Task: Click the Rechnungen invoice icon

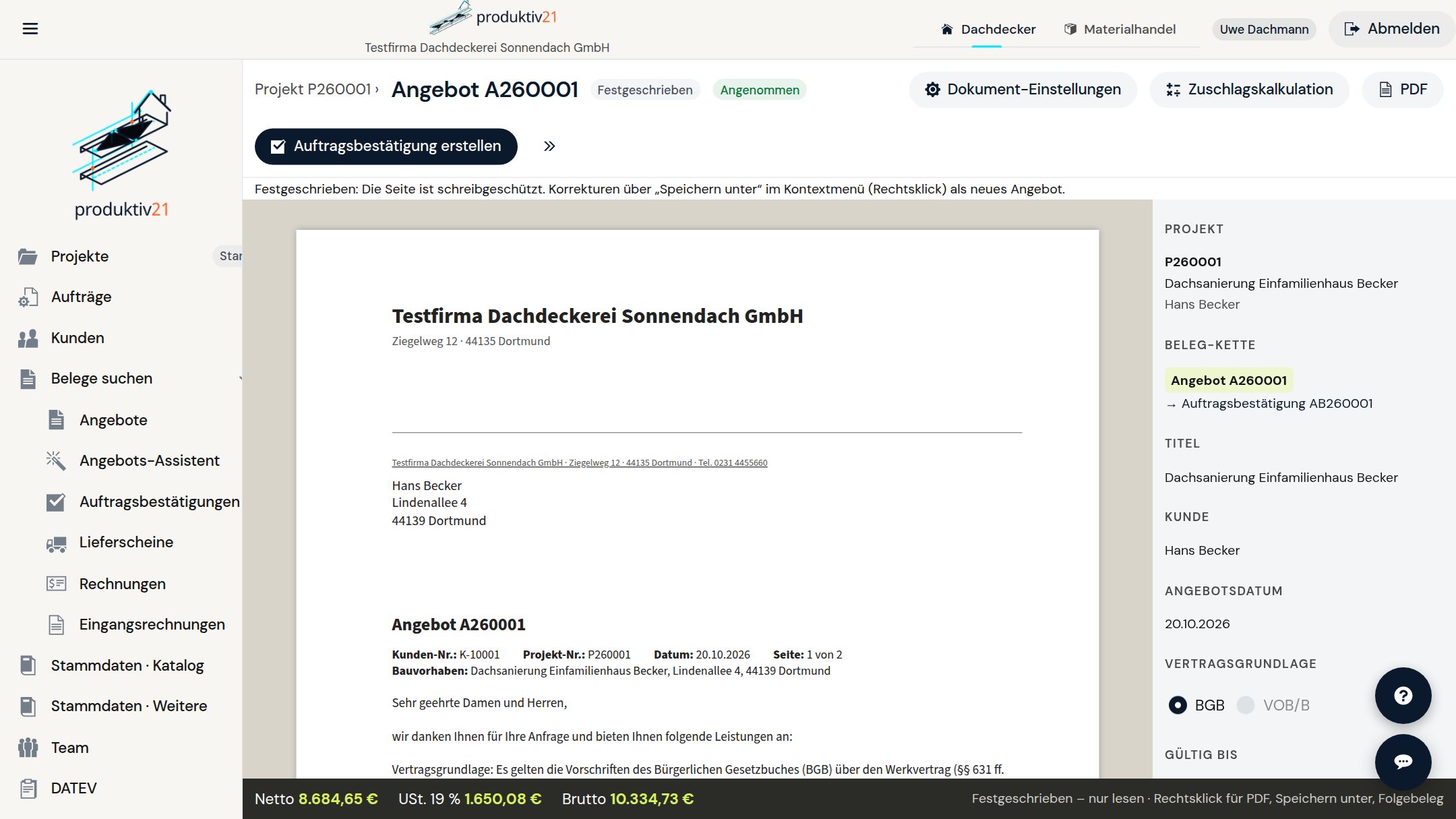Action: pos(56,584)
